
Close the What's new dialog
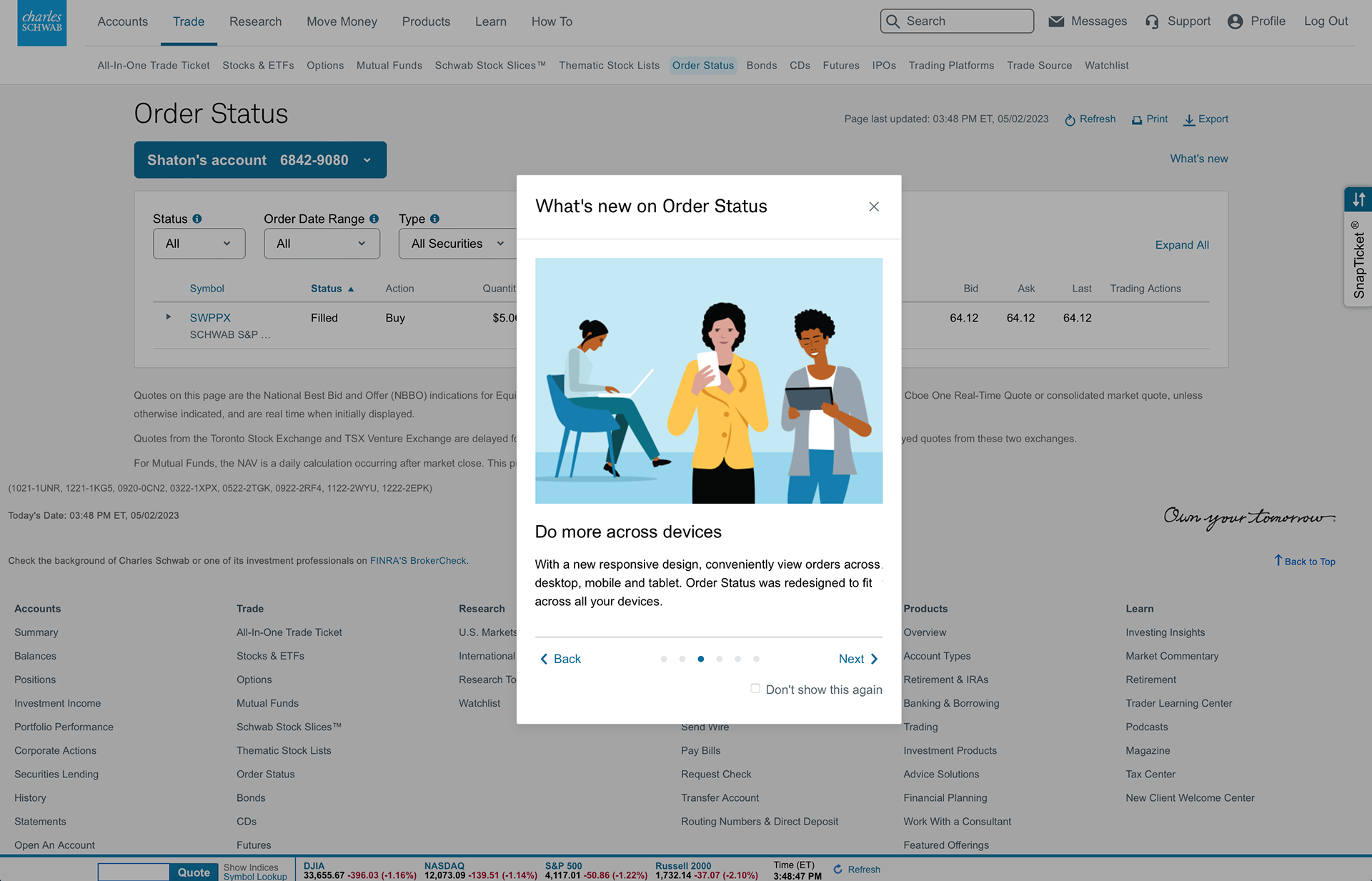[x=874, y=206]
